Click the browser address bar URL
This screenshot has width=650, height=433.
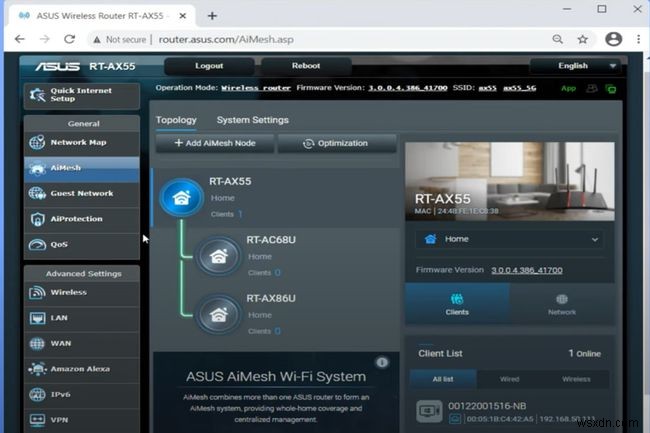(x=226, y=39)
